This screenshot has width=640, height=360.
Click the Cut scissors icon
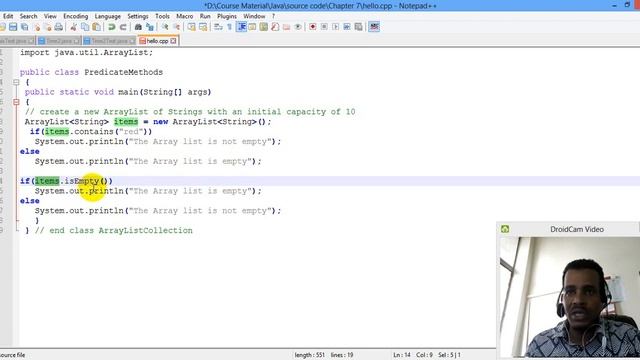(73, 27)
